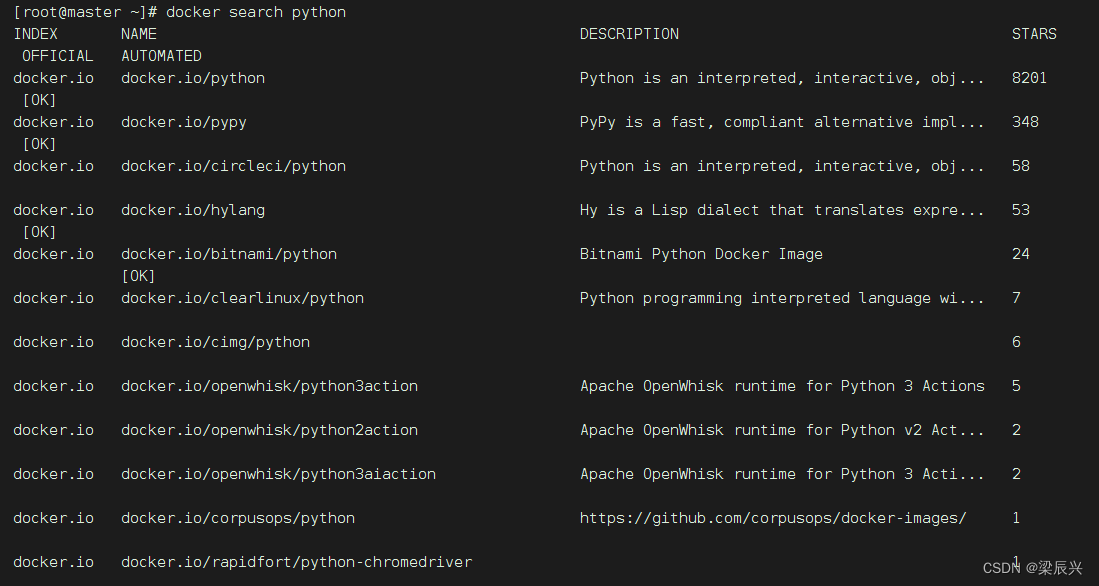Click the docker.io/bitnami/python entry

[229, 254]
